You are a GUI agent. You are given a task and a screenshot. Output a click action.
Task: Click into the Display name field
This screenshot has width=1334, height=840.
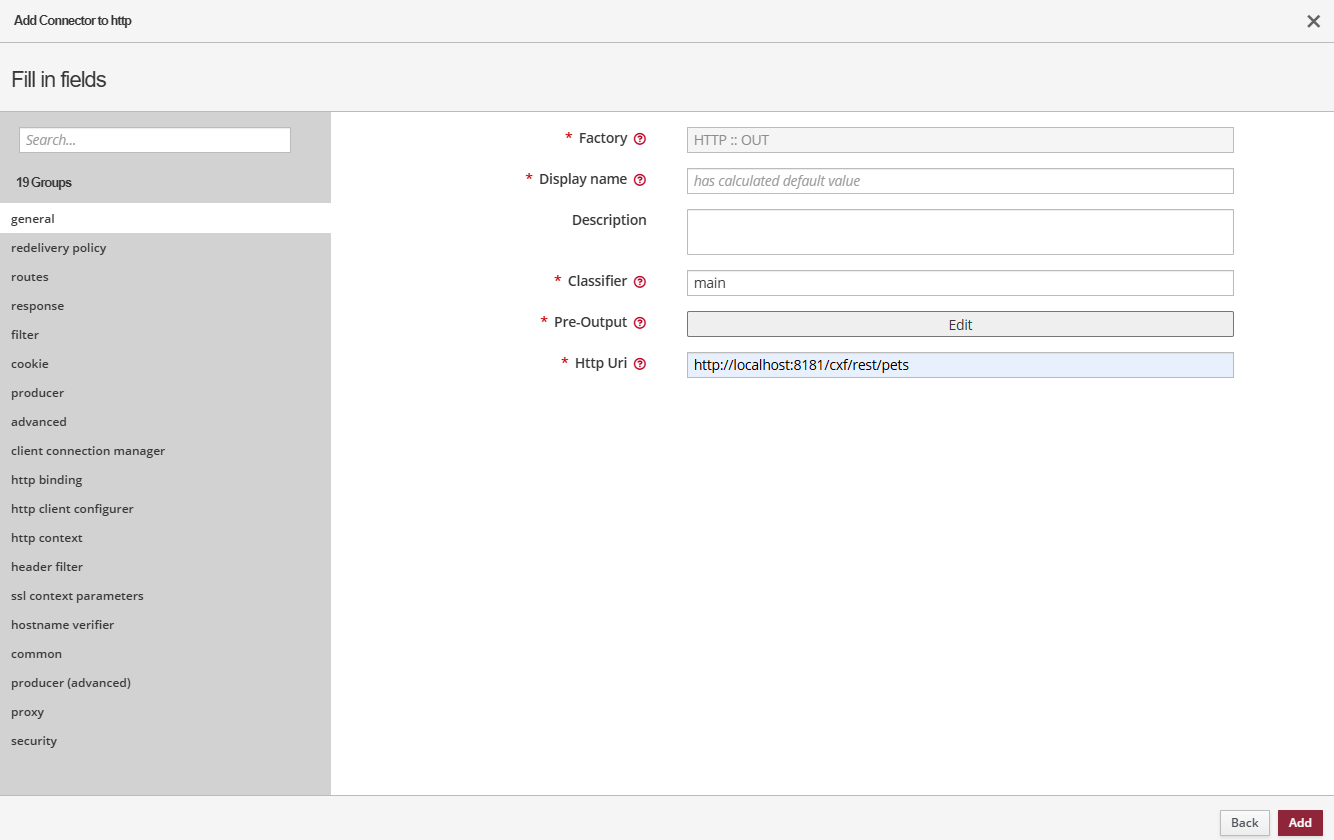(959, 181)
